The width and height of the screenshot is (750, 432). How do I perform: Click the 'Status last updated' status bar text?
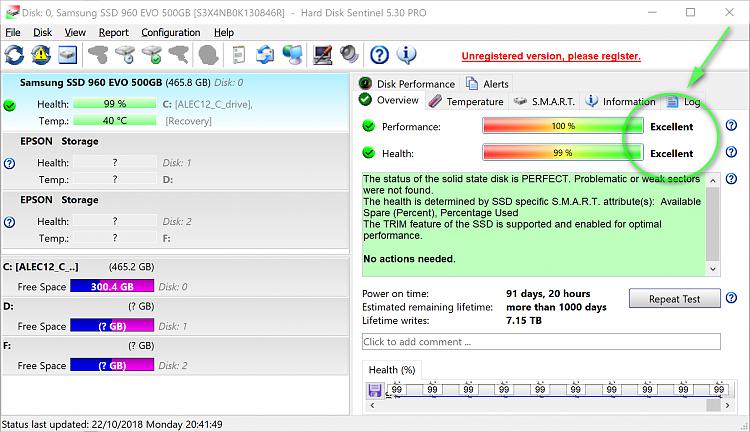point(112,424)
